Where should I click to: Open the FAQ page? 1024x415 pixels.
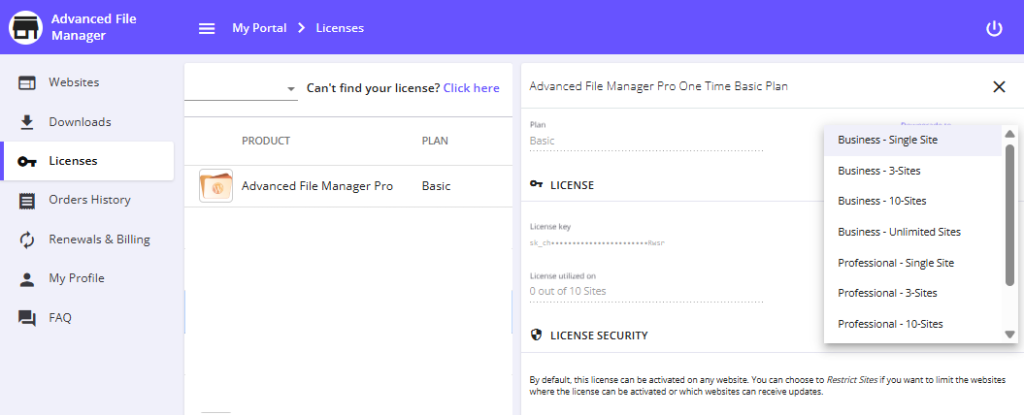coord(87,318)
